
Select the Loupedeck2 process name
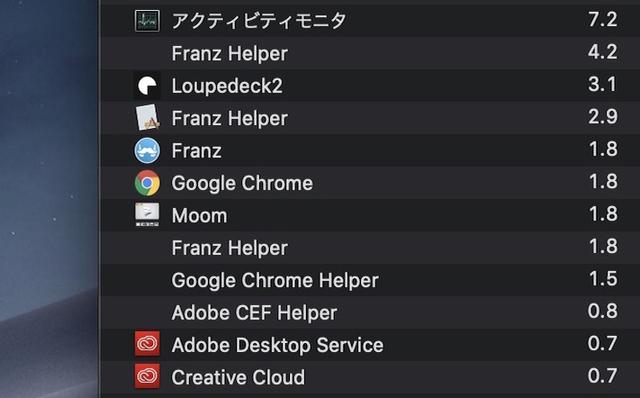227,86
